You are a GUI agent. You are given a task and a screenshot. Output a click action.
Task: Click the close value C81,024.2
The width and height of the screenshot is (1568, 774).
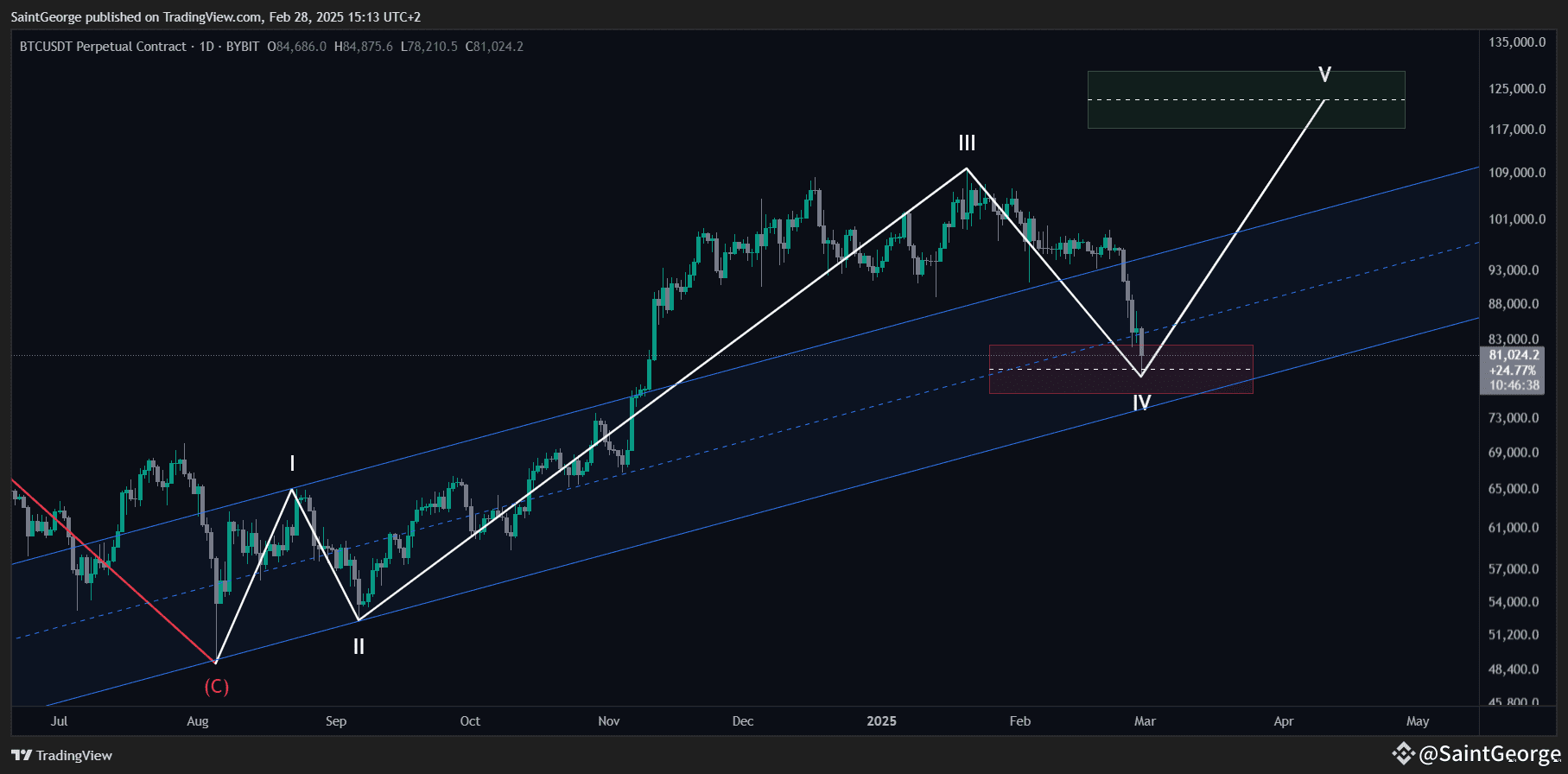tap(494, 47)
